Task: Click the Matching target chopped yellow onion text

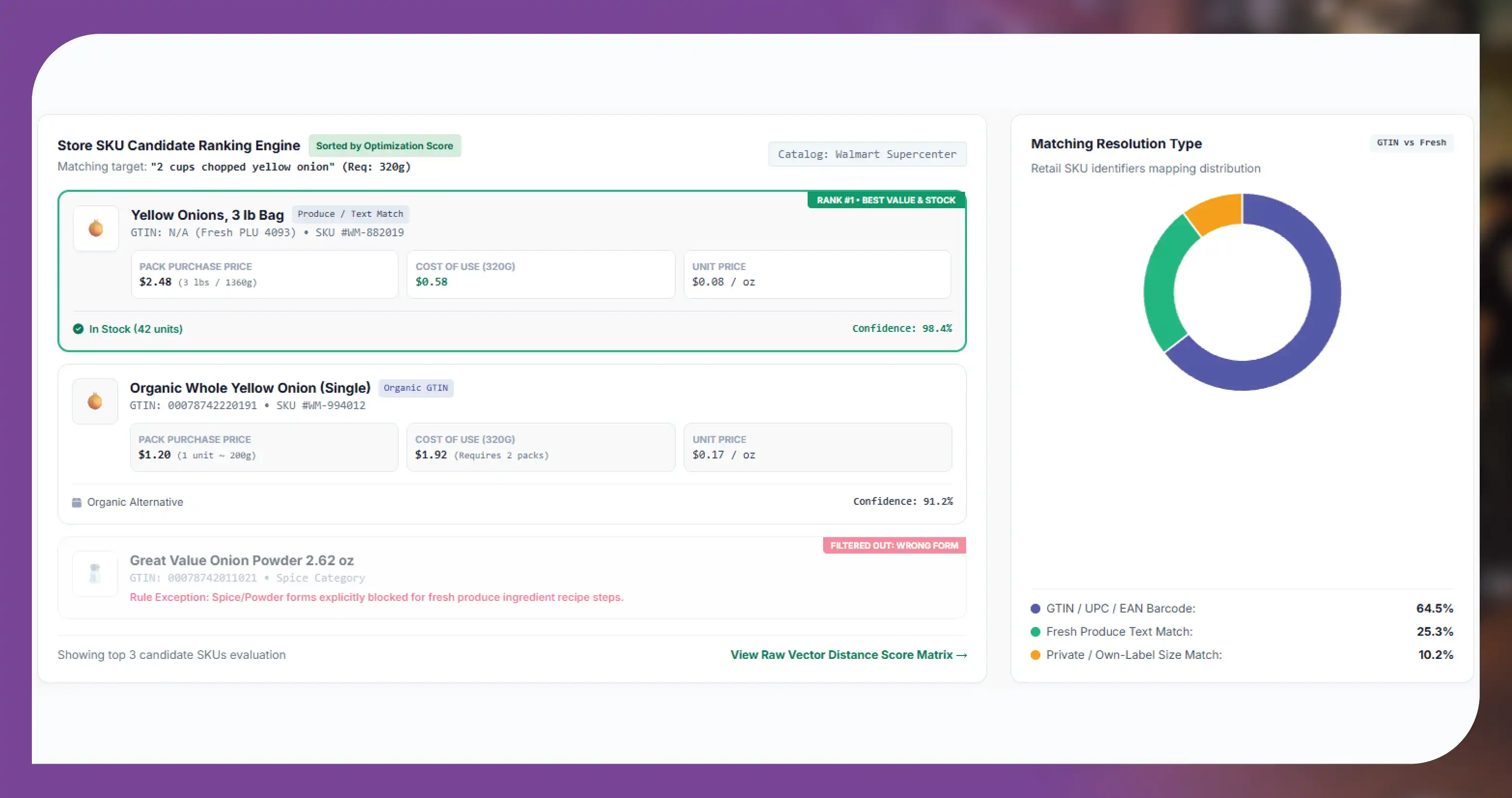Action: pos(234,167)
